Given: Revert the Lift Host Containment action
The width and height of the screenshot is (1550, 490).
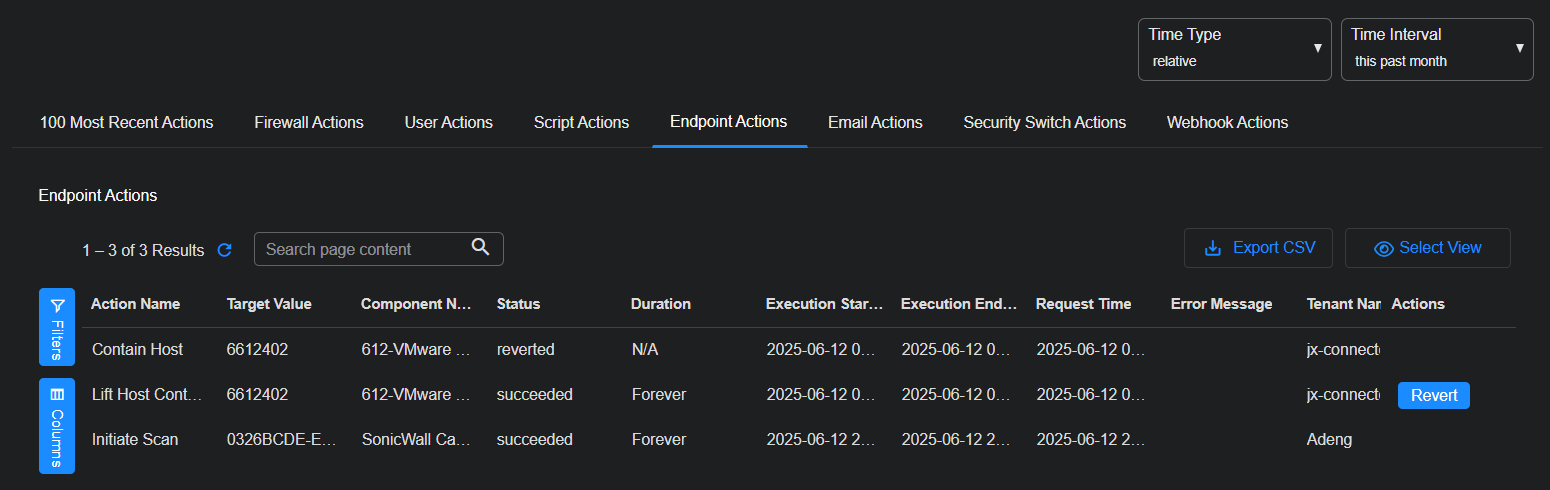Looking at the screenshot, I should (x=1433, y=395).
